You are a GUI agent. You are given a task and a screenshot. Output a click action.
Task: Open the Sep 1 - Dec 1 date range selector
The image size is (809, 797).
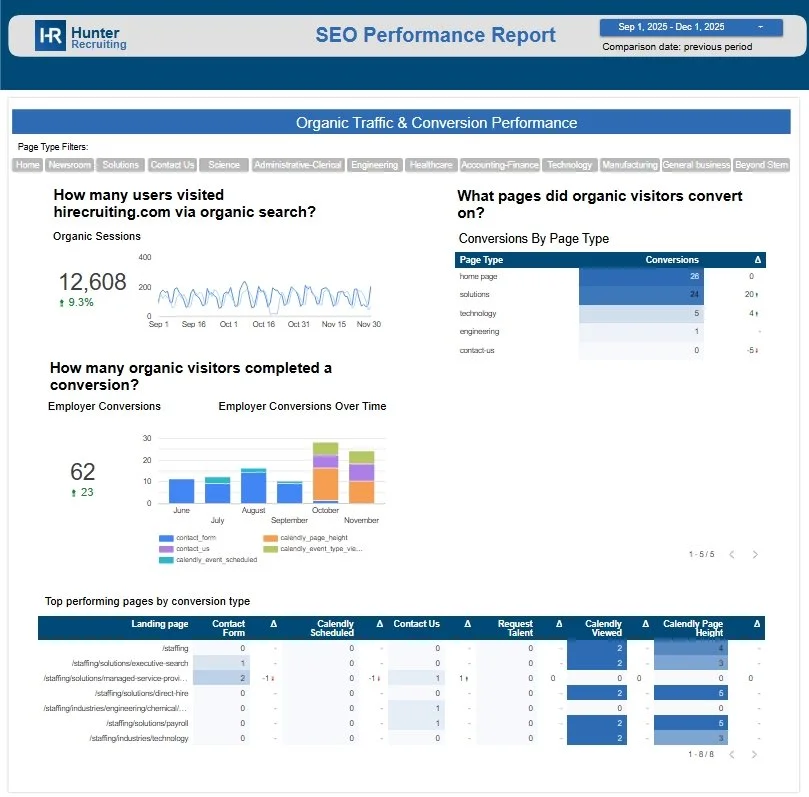pyautogui.click(x=693, y=27)
